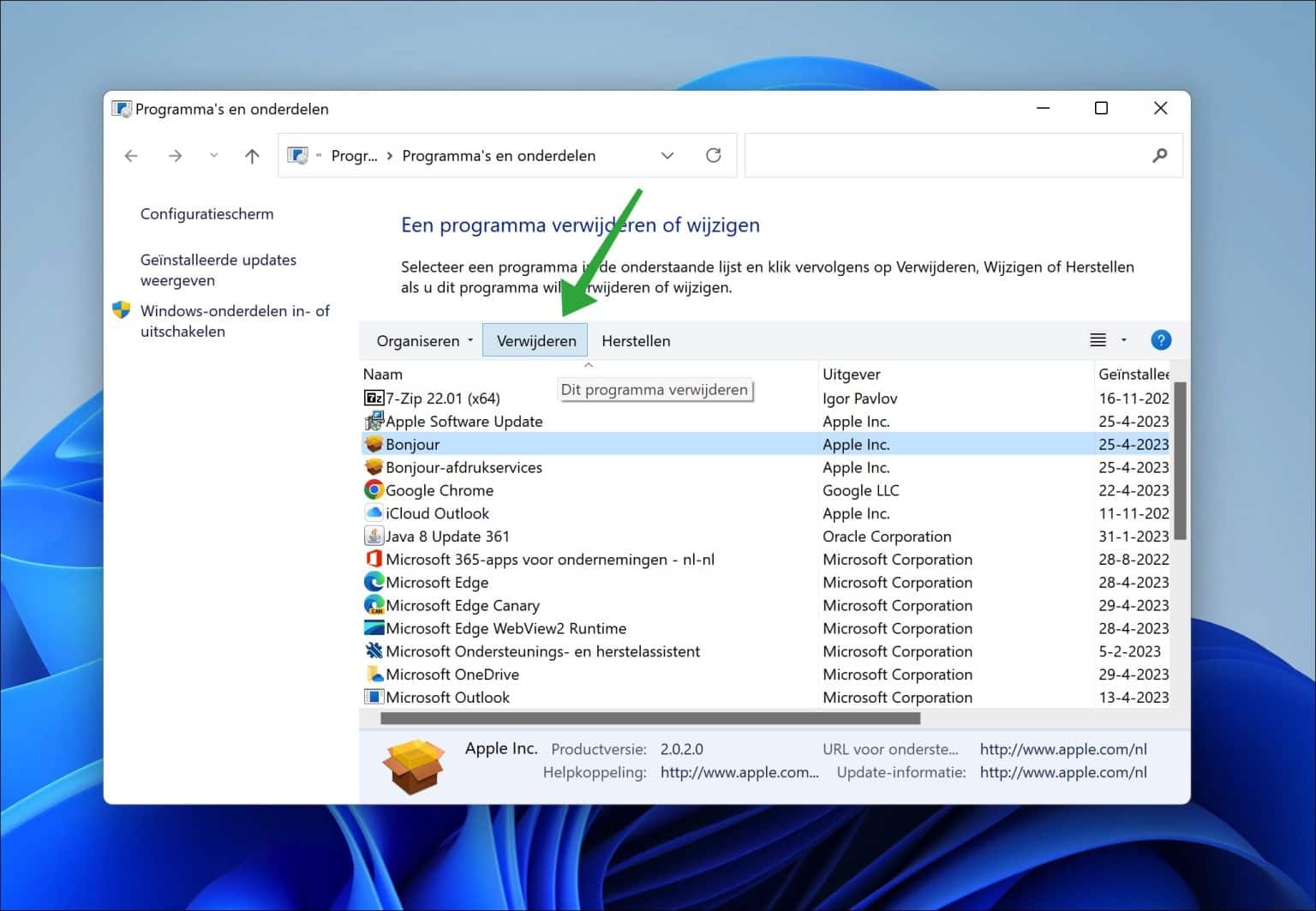Image resolution: width=1316 pixels, height=911 pixels.
Task: Click the up navigation arrow
Action: [x=251, y=155]
